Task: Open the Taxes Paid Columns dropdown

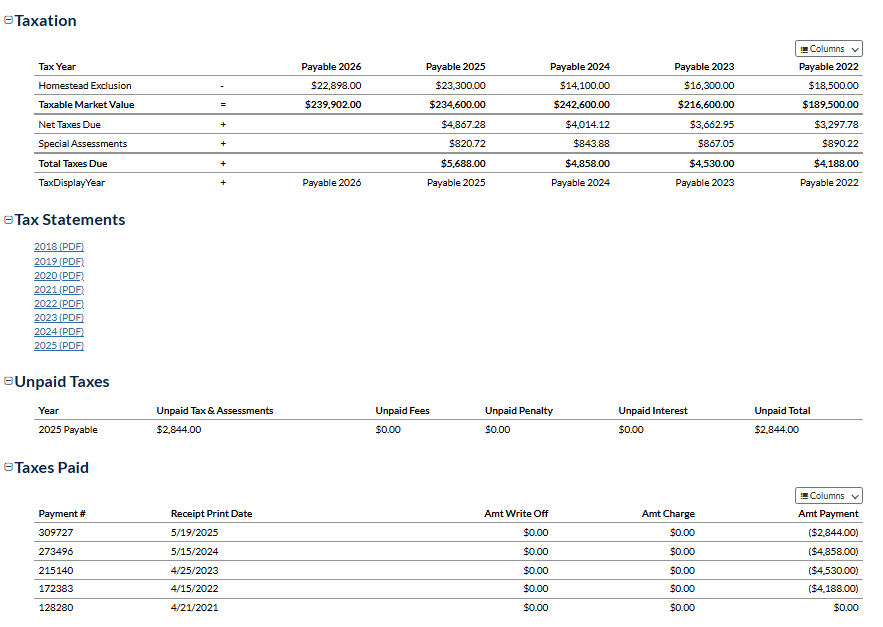Action: point(828,496)
